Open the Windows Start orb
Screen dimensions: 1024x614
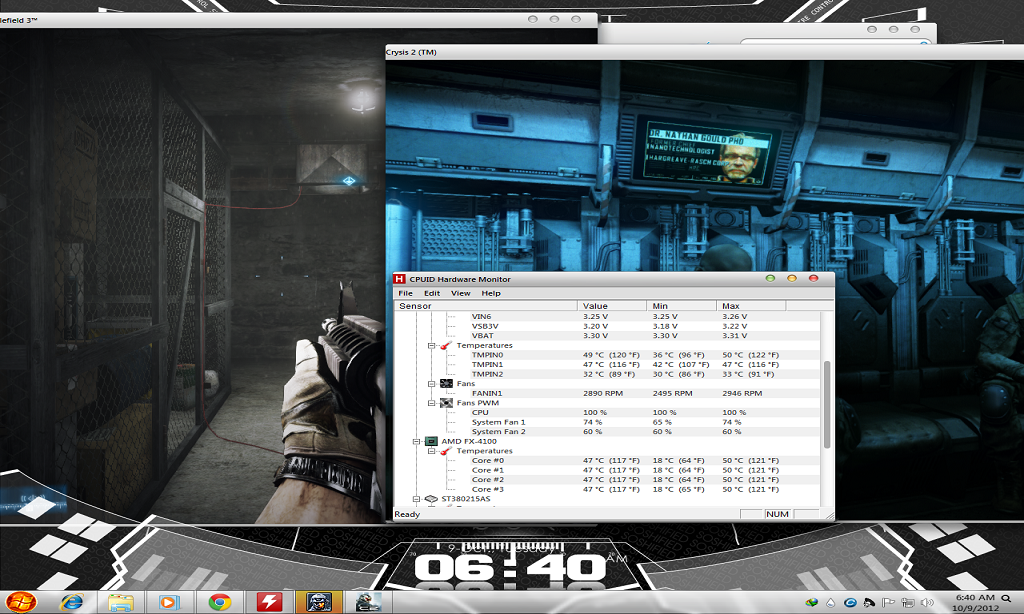(21, 602)
